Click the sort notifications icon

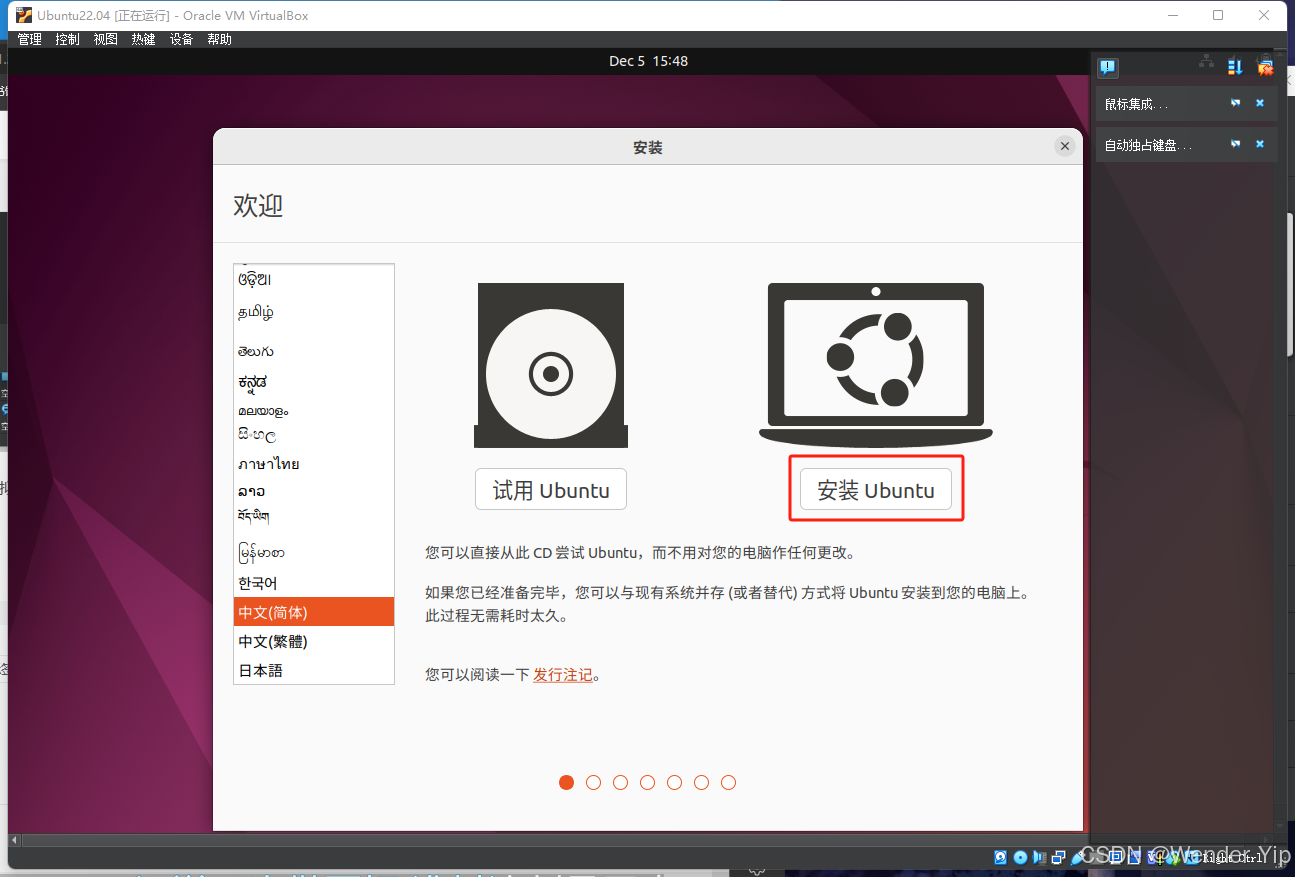point(1235,67)
